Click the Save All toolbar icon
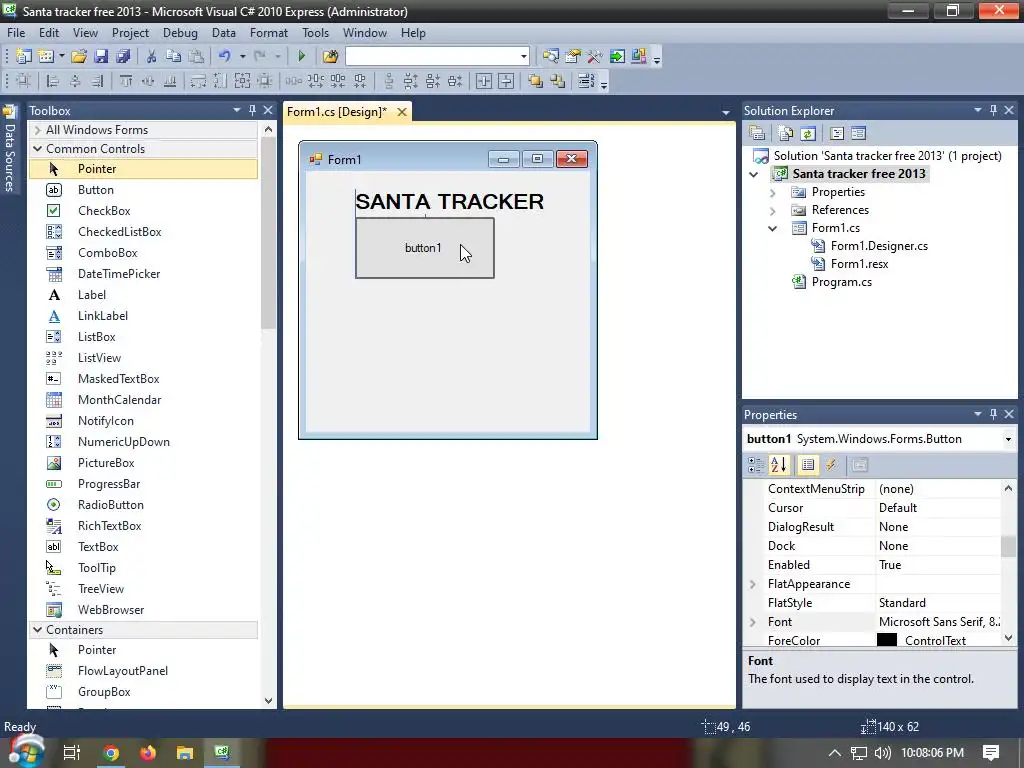 tap(123, 57)
